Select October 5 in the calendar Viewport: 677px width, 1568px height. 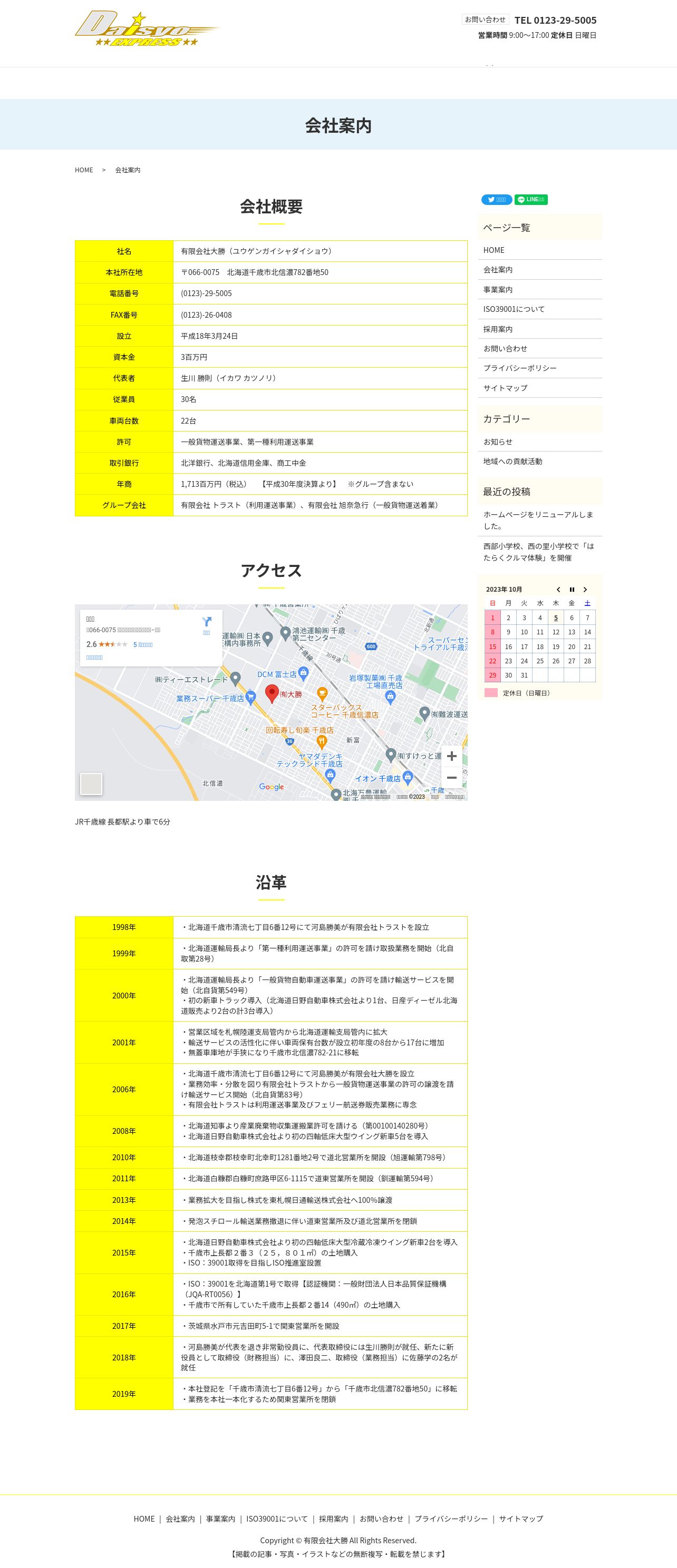[x=556, y=618]
